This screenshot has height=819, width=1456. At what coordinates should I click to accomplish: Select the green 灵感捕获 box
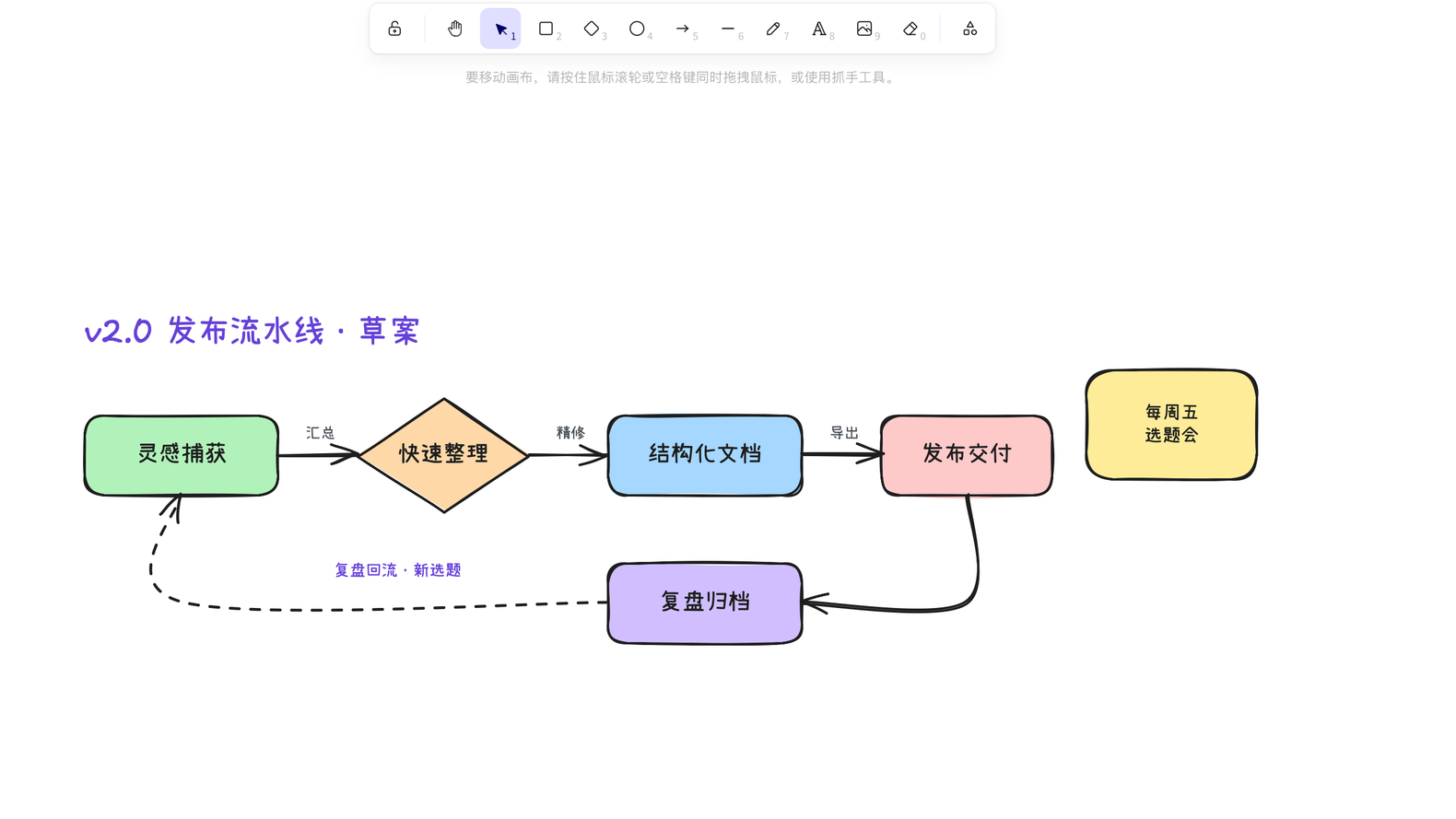pos(182,455)
